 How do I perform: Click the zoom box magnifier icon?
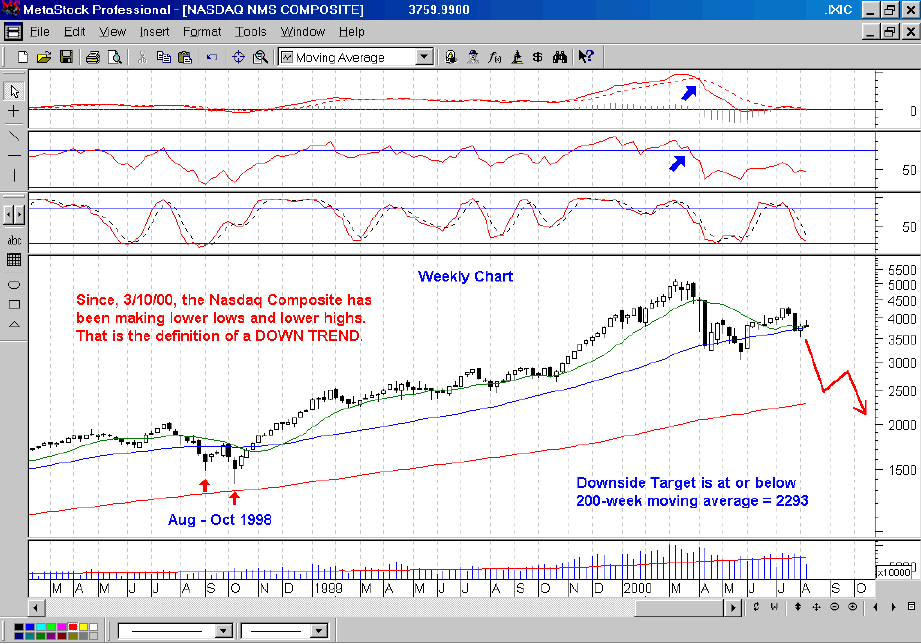(x=260, y=57)
